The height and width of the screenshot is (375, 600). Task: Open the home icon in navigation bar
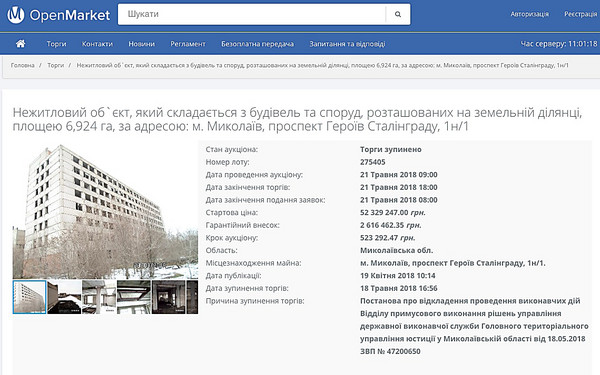[x=20, y=44]
